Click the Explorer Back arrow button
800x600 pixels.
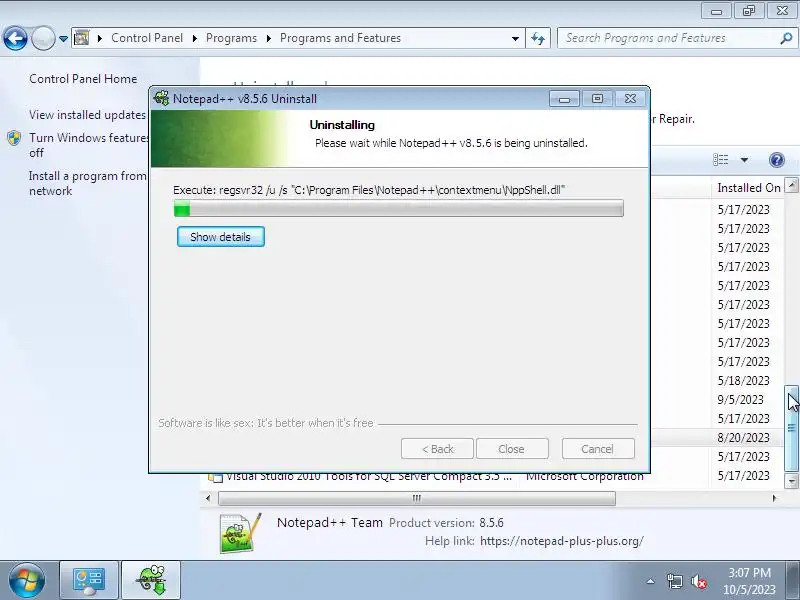[x=15, y=38]
